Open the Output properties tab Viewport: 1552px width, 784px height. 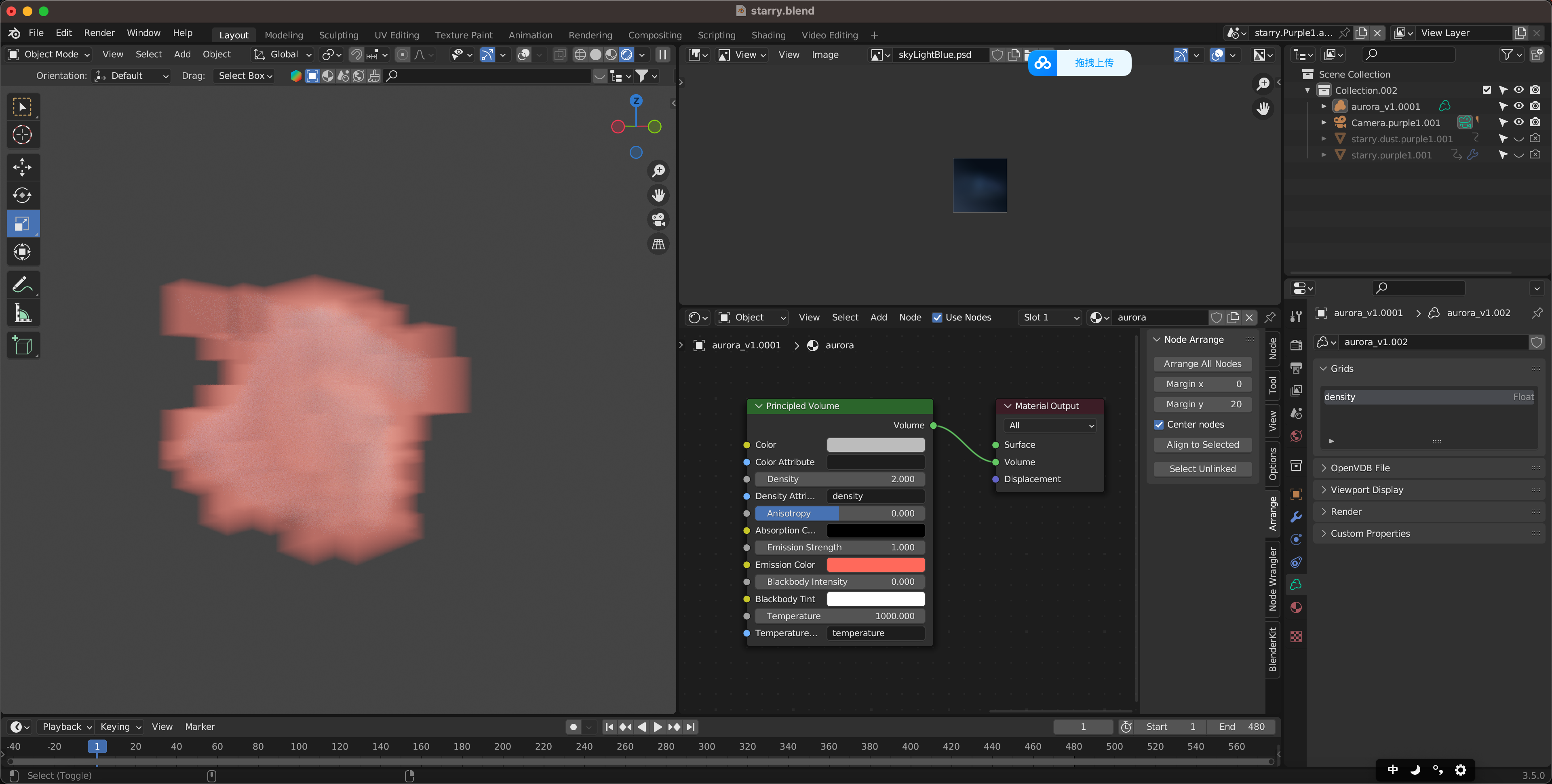[x=1296, y=368]
